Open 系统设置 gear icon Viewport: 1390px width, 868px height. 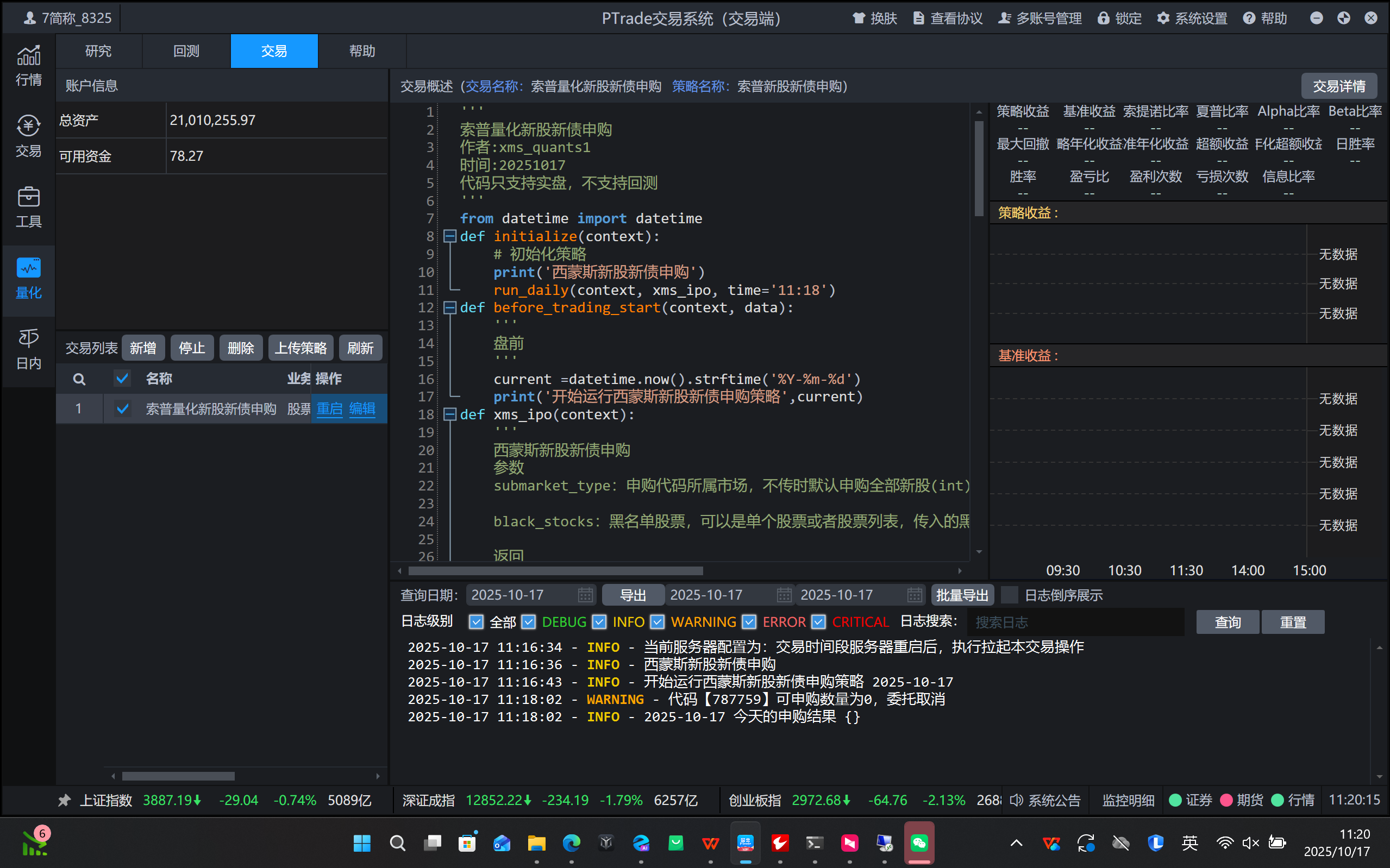pyautogui.click(x=1163, y=18)
